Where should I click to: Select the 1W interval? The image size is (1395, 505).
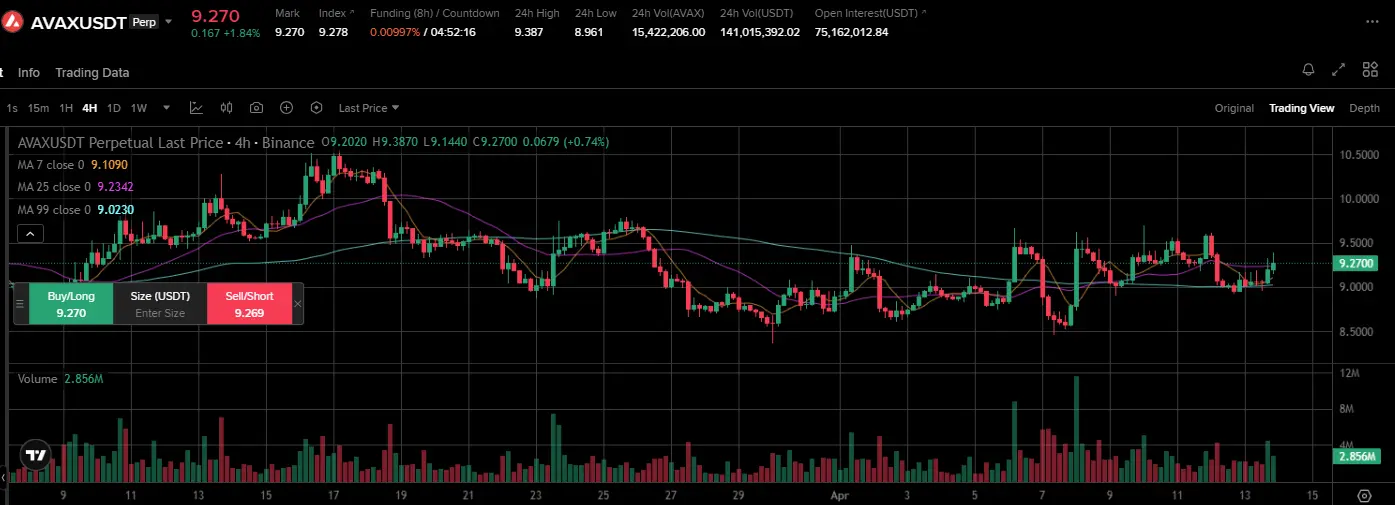(139, 108)
